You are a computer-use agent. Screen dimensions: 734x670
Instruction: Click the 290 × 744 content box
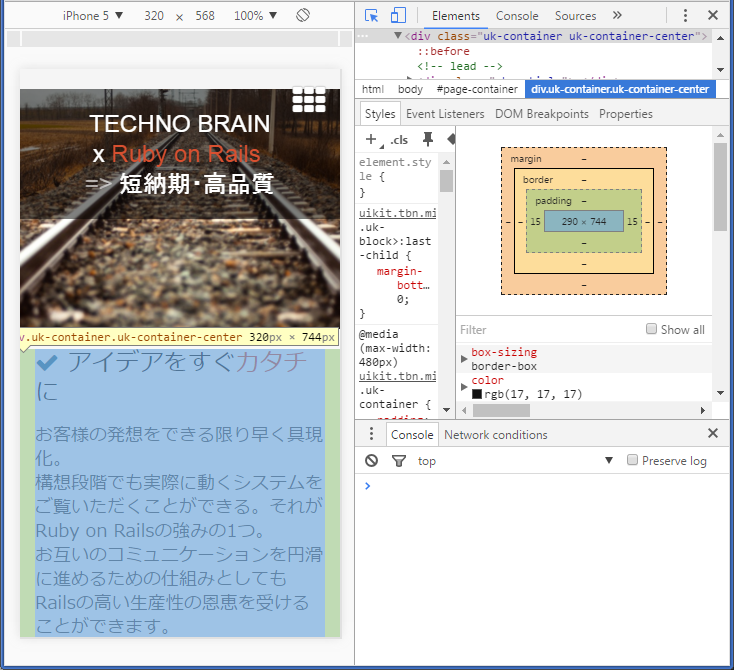[584, 221]
